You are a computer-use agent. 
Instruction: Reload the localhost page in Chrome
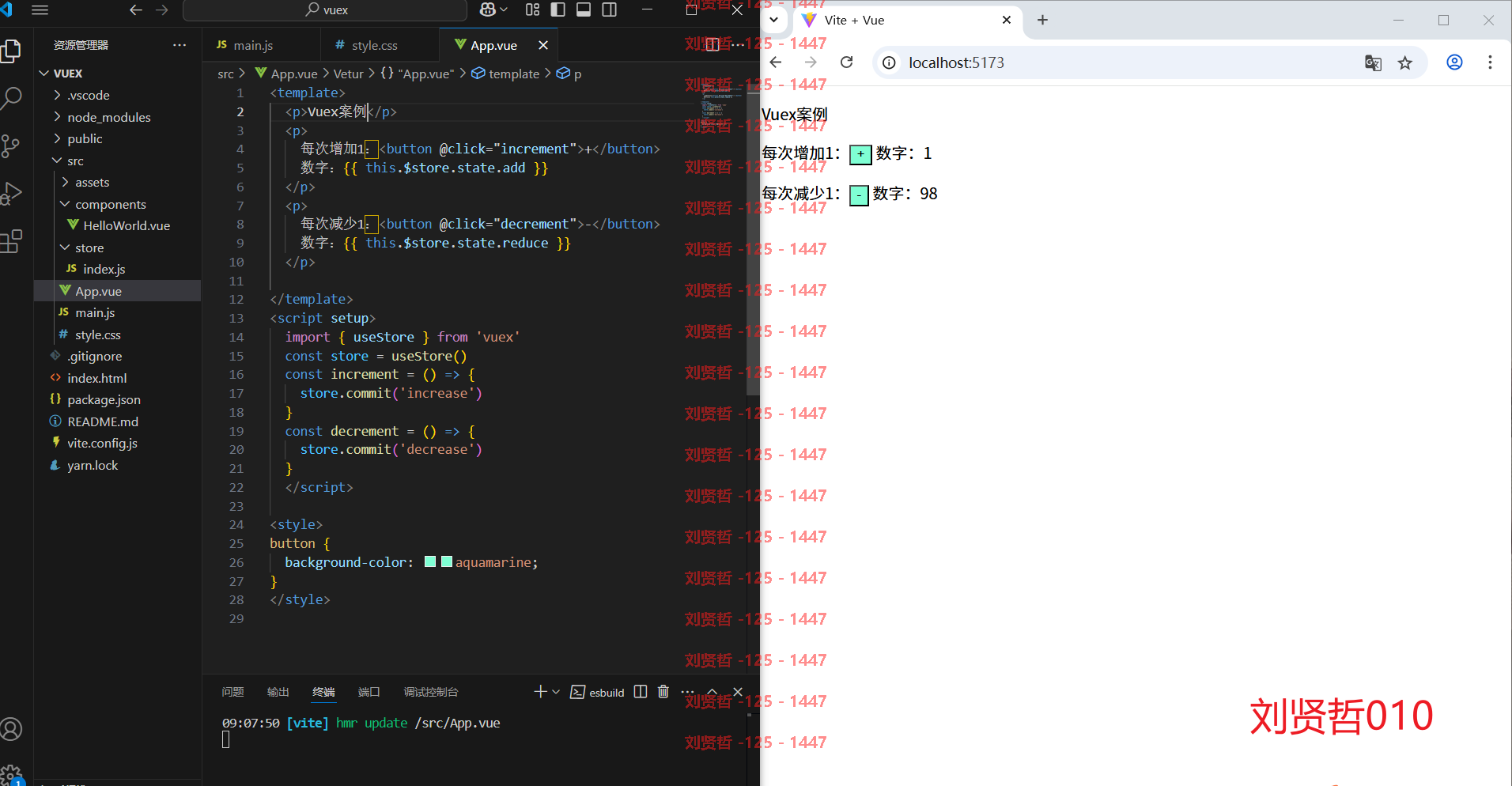pos(846,62)
